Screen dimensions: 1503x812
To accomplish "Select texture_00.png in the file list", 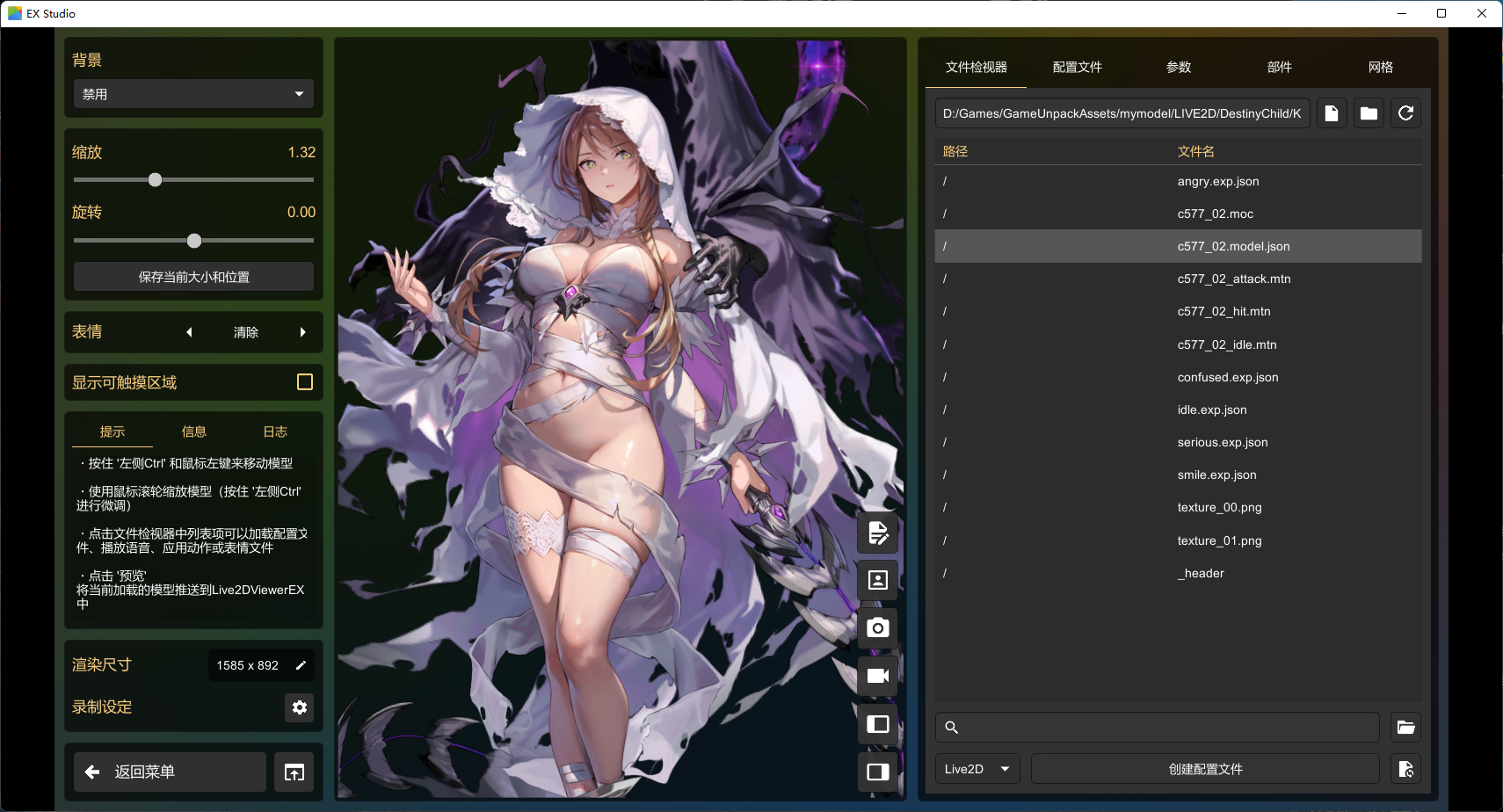I will tap(1178, 507).
